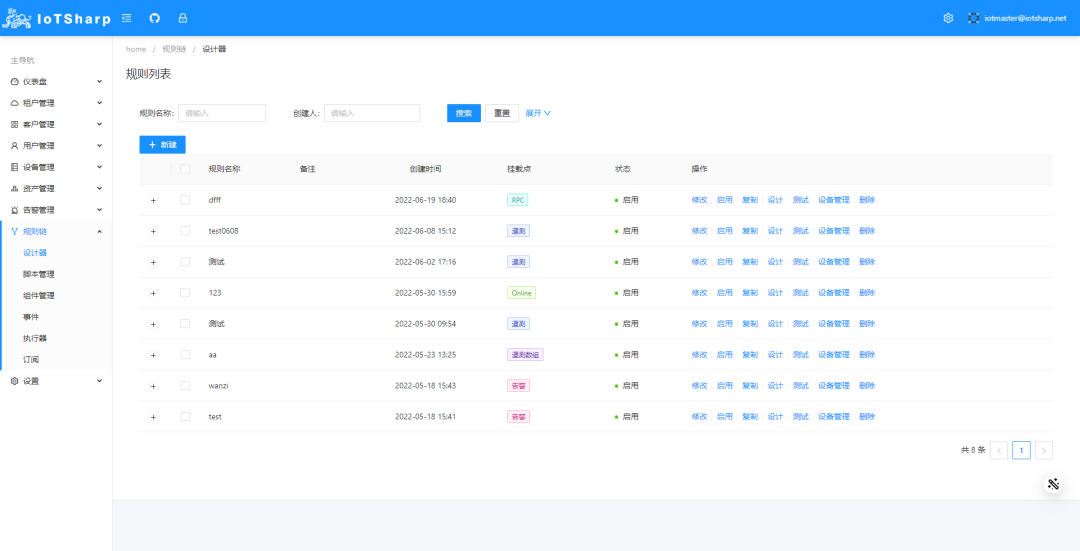The width and height of the screenshot is (1080, 551).
Task: Click the lock screen icon in header
Action: point(182,18)
